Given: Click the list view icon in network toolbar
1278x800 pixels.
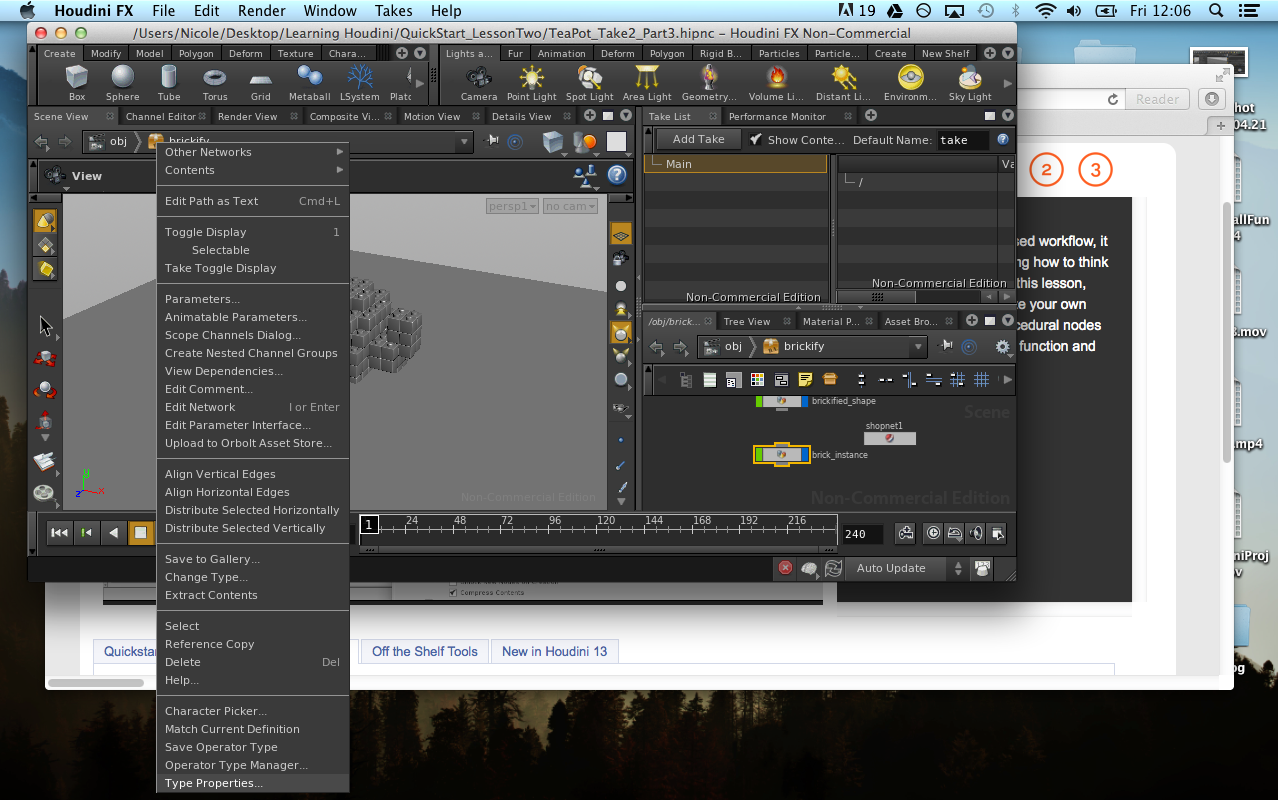Looking at the screenshot, I should [x=709, y=380].
